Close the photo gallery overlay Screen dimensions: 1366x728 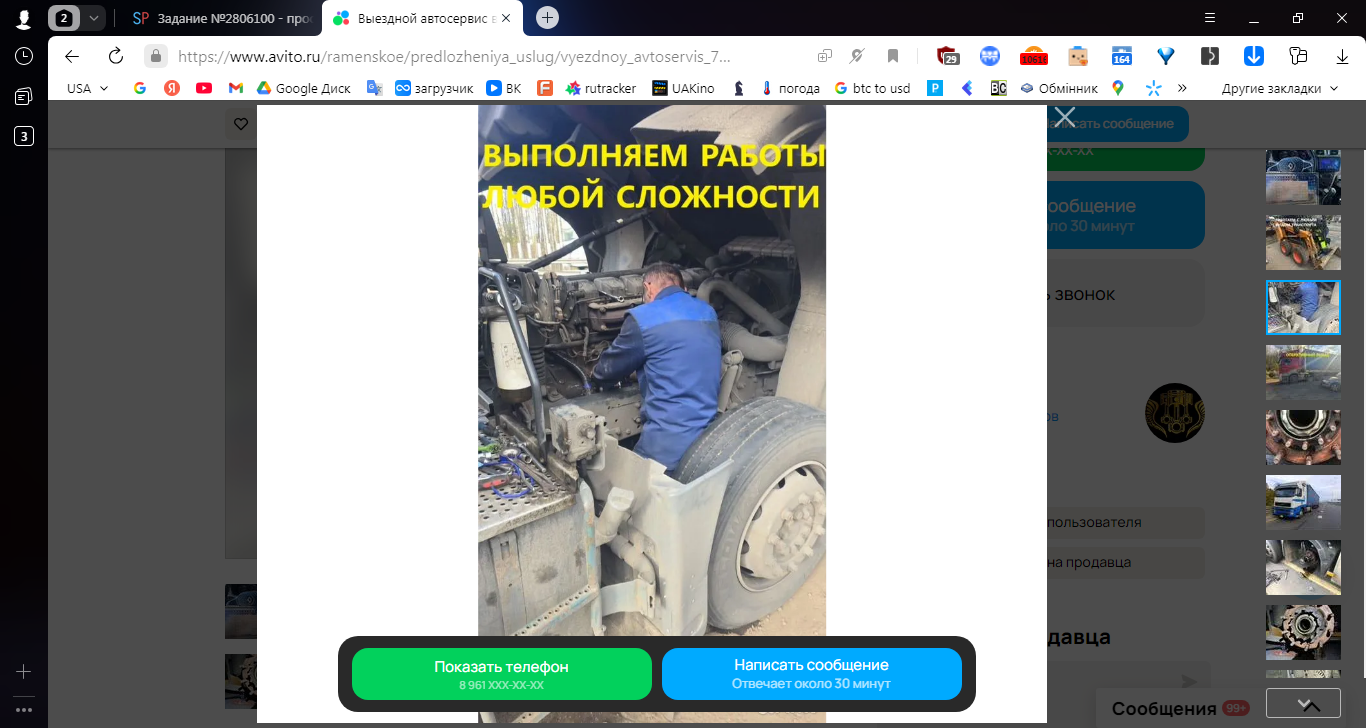(1065, 117)
